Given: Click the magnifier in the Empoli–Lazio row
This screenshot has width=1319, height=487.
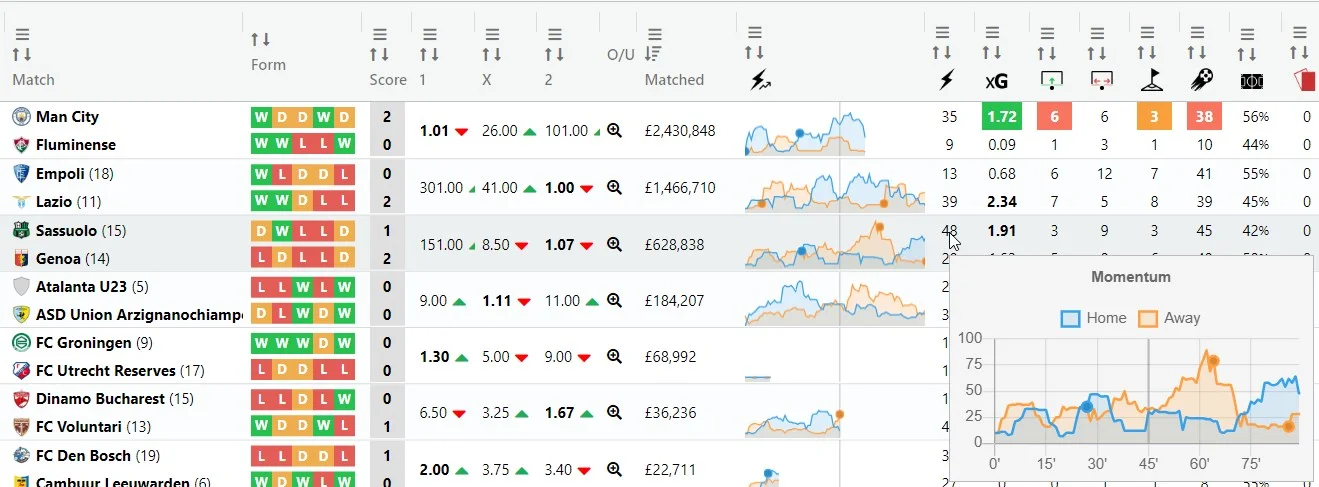Looking at the screenshot, I should point(615,187).
